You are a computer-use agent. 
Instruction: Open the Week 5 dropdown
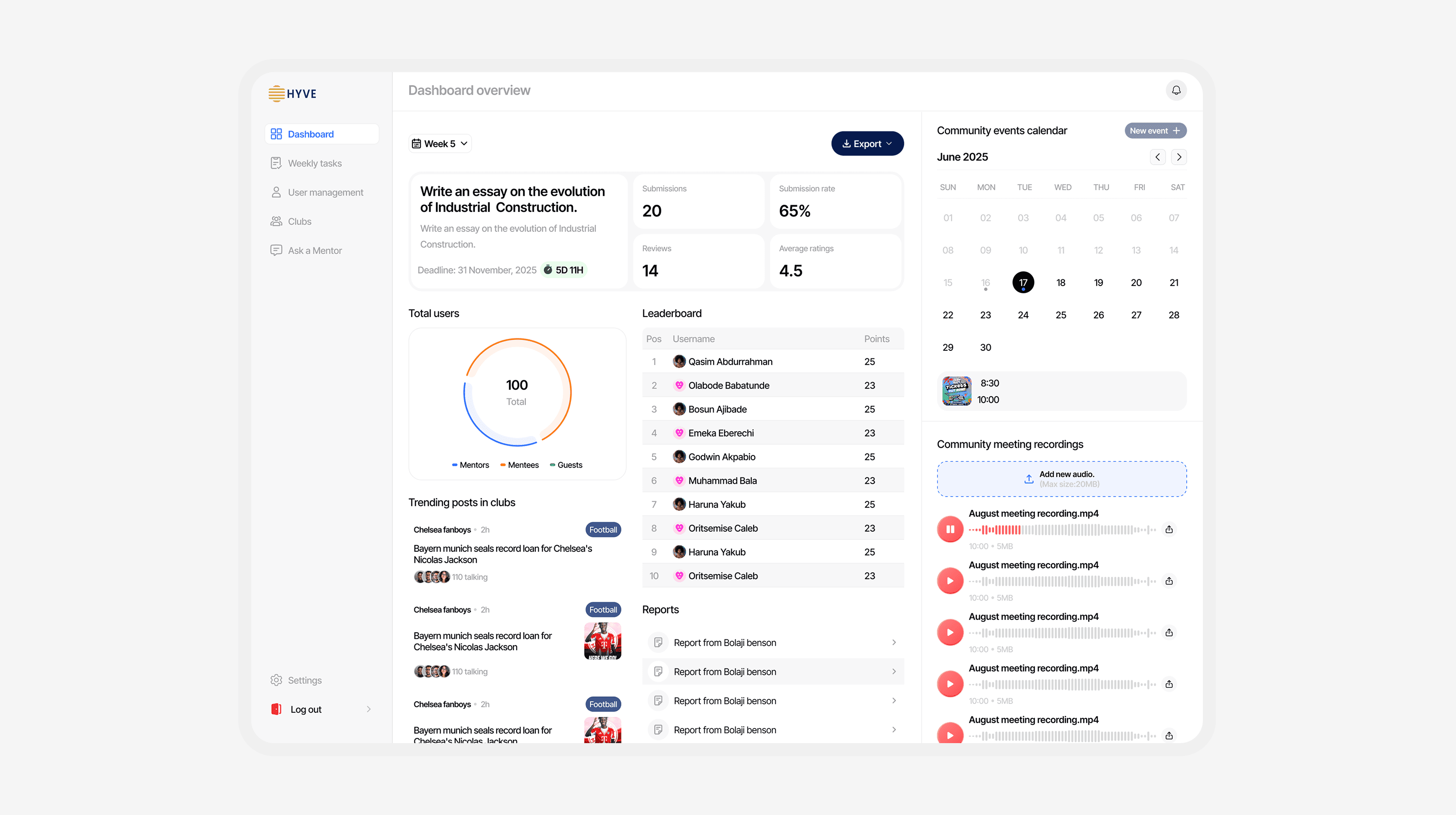pos(440,144)
